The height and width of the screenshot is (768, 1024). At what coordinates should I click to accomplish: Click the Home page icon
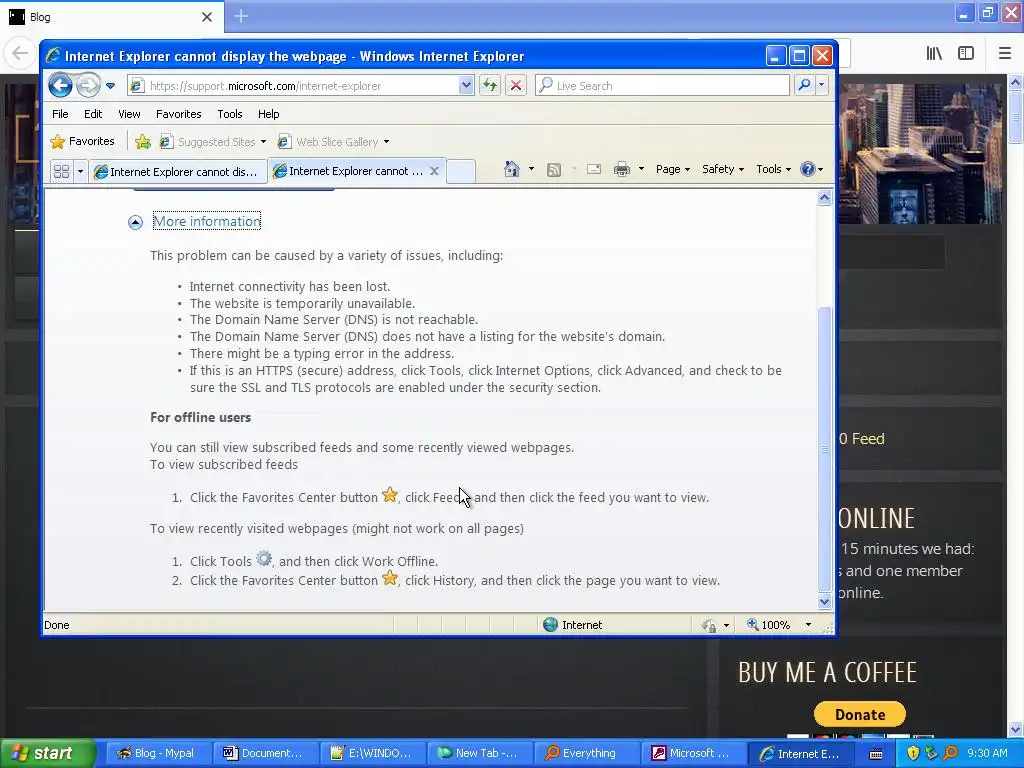[512, 169]
